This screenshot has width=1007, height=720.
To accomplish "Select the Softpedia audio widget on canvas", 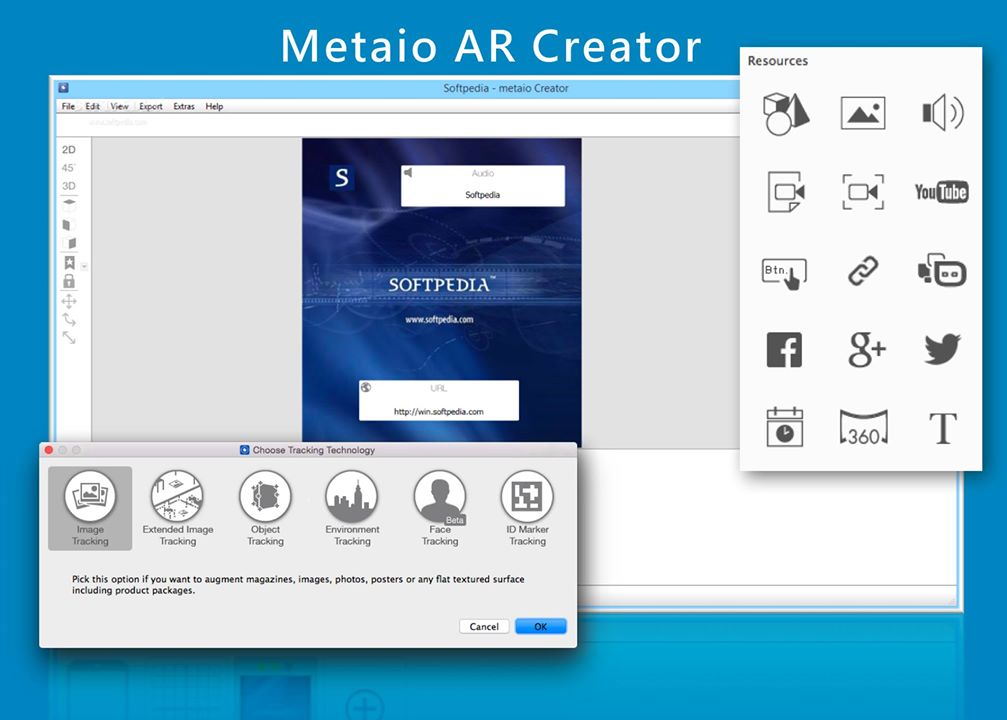I will (483, 186).
